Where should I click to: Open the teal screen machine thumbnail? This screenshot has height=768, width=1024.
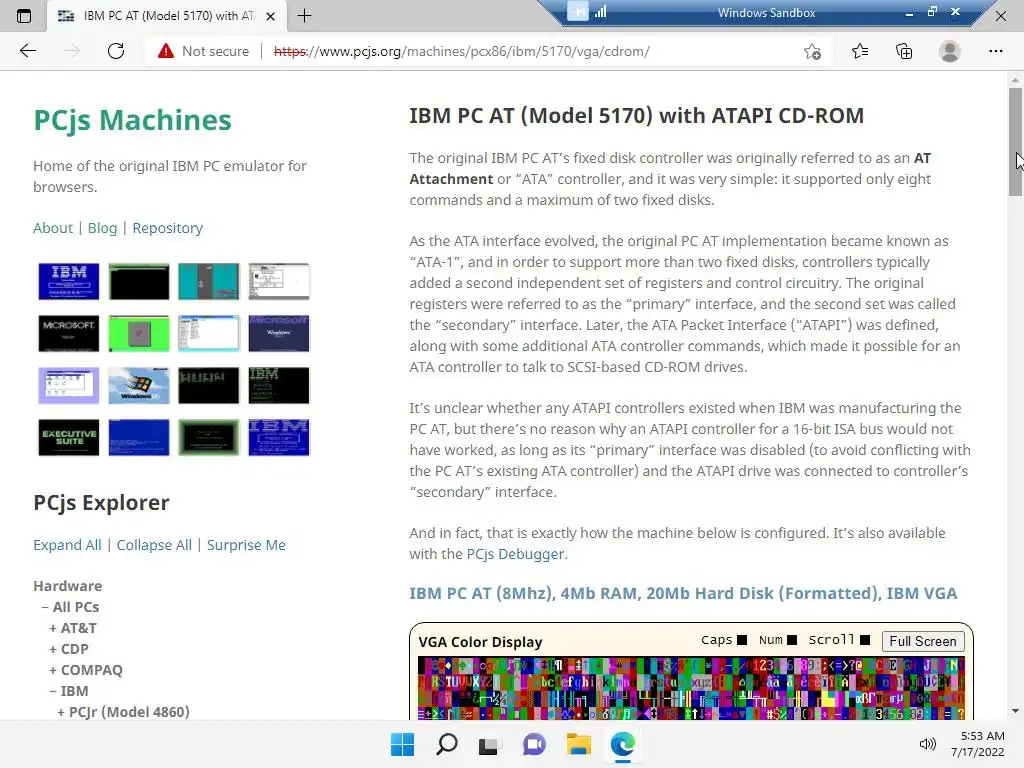click(x=208, y=281)
